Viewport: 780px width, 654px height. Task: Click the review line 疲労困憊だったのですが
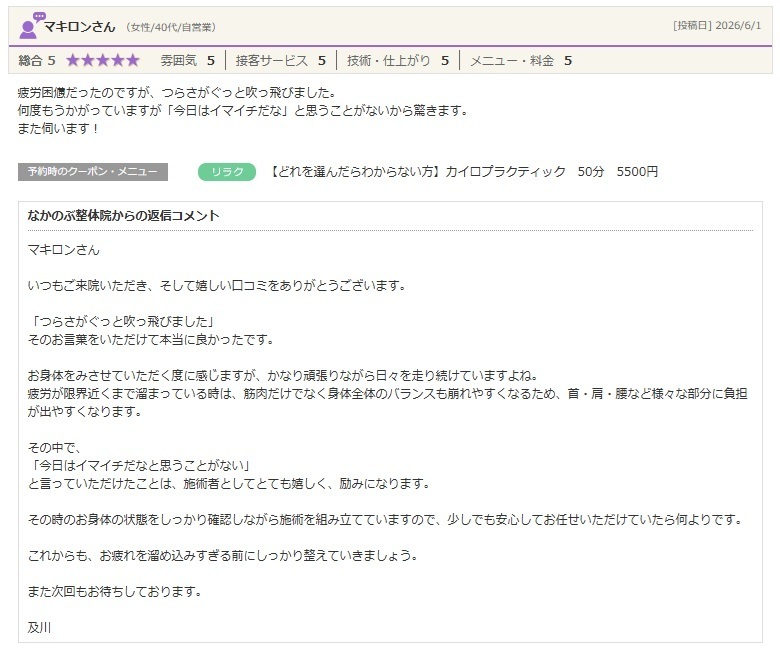[x=178, y=93]
